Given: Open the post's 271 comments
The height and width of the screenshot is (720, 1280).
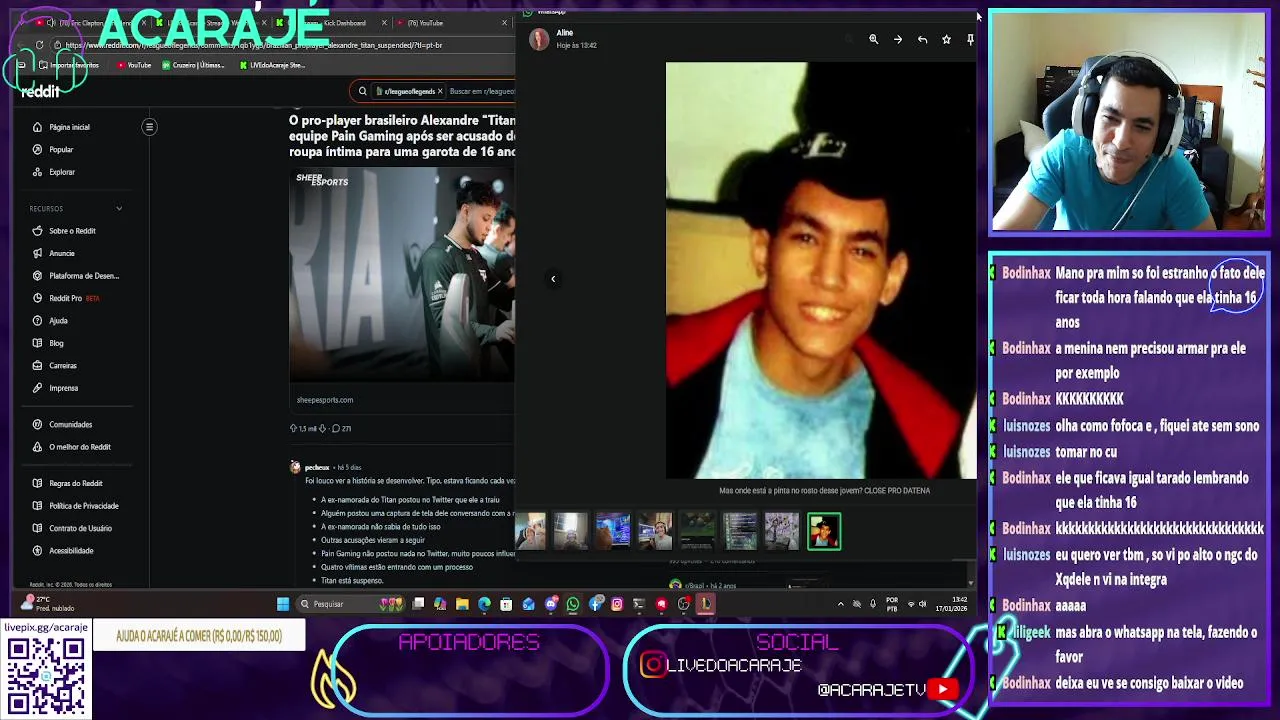Looking at the screenshot, I should click(341, 428).
